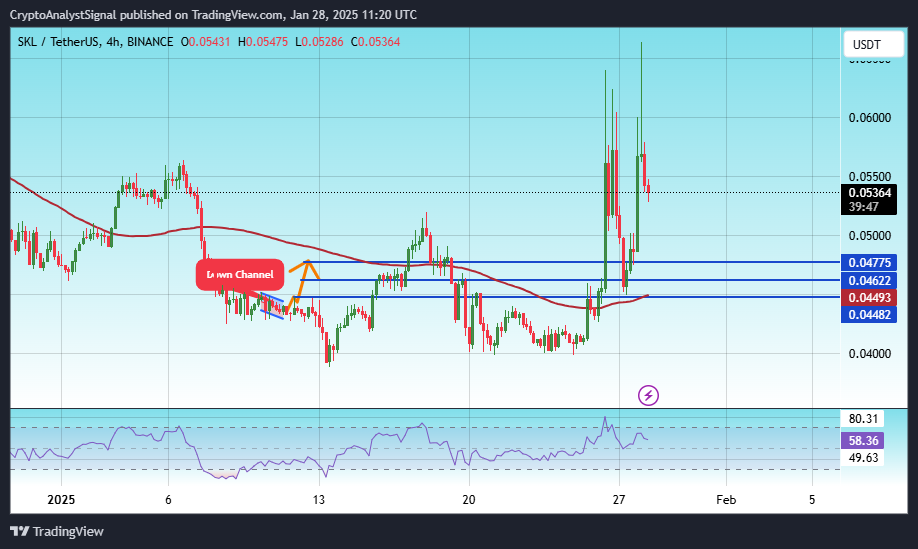Click the 0.05500 price axis label
This screenshot has width=918, height=549.
click(869, 177)
